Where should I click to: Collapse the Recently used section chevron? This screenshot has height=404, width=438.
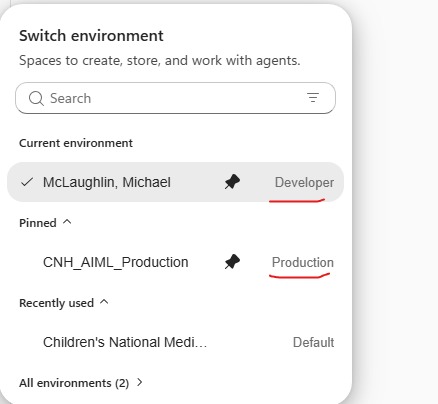point(104,302)
